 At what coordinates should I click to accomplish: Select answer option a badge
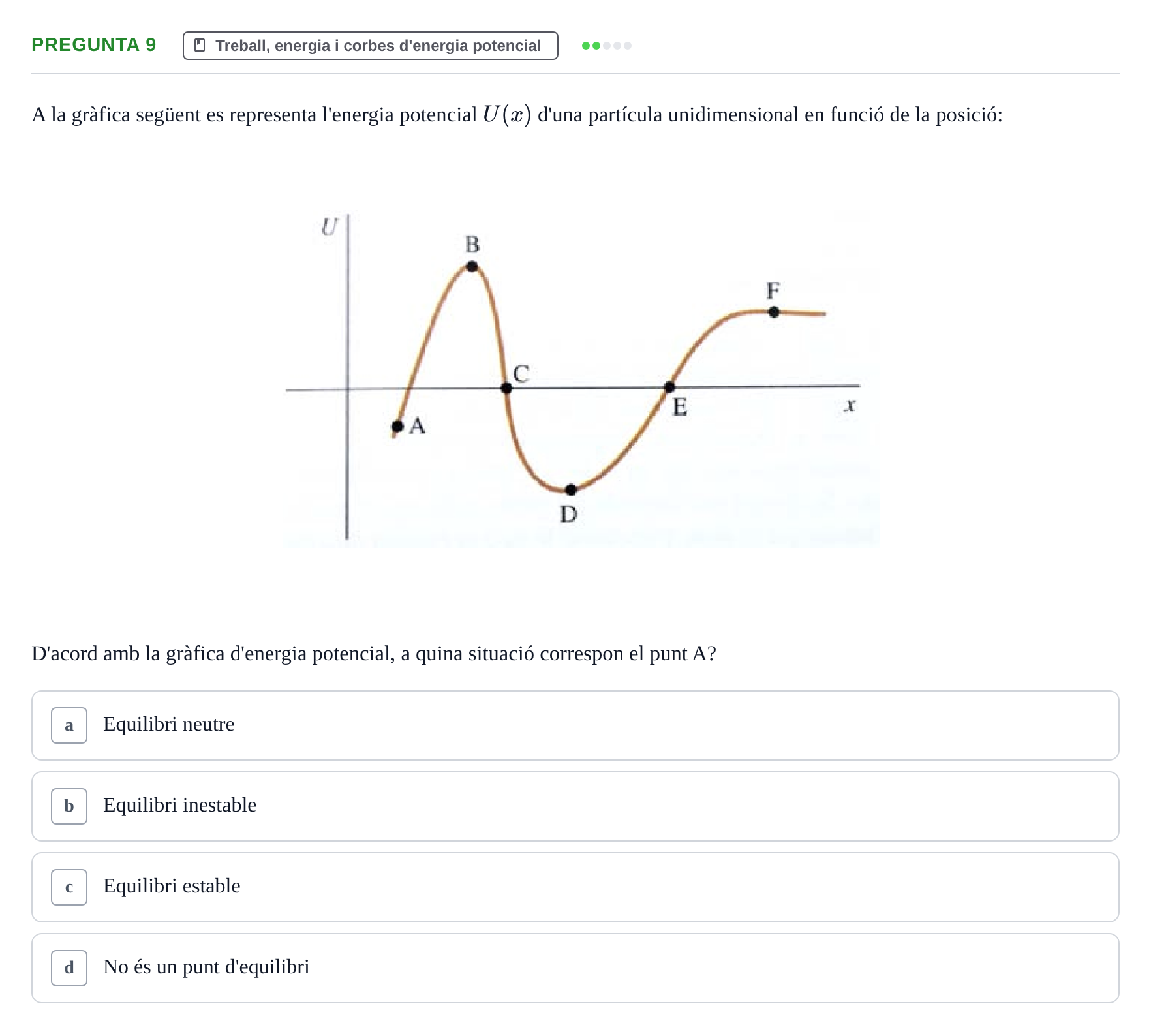coord(69,725)
